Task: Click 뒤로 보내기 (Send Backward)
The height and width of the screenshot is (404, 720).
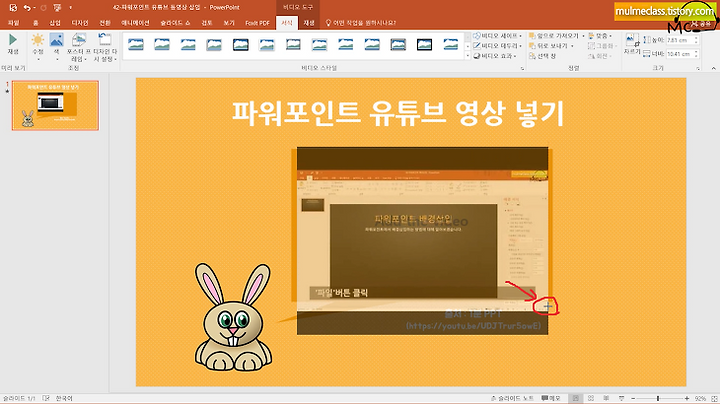Action: 548,46
